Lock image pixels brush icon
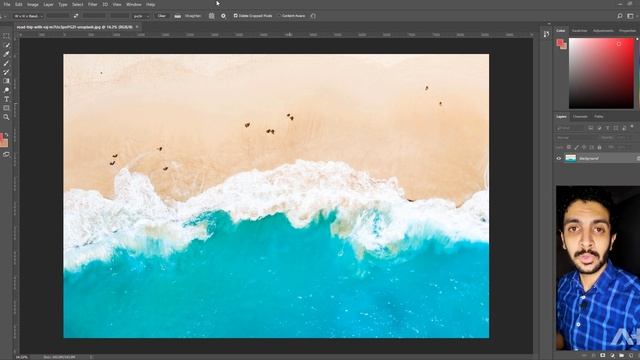 pyautogui.click(x=576, y=147)
